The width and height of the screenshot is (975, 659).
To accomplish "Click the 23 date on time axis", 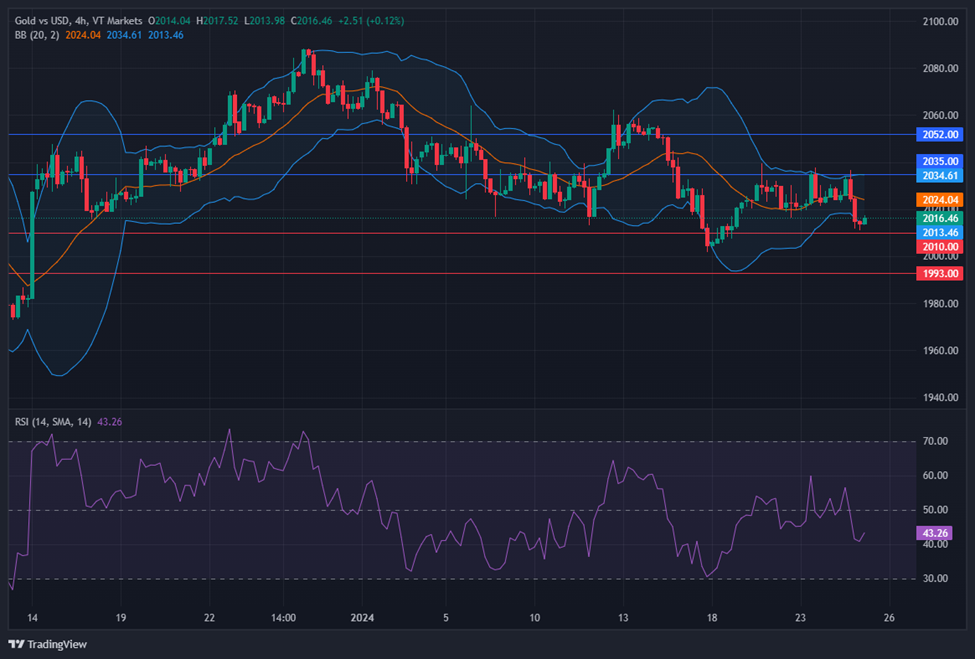I will pyautogui.click(x=800, y=618).
